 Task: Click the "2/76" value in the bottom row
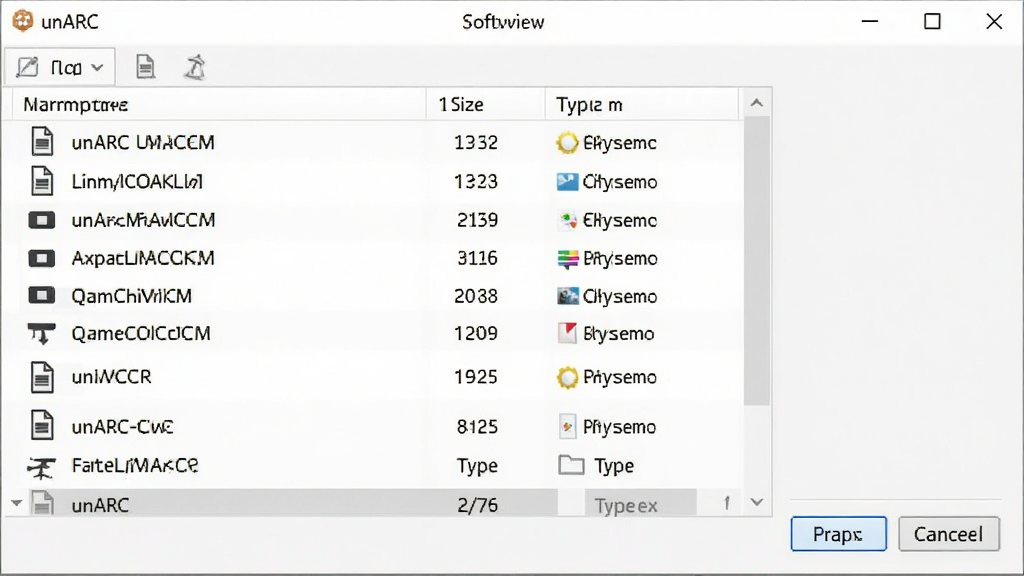(477, 505)
